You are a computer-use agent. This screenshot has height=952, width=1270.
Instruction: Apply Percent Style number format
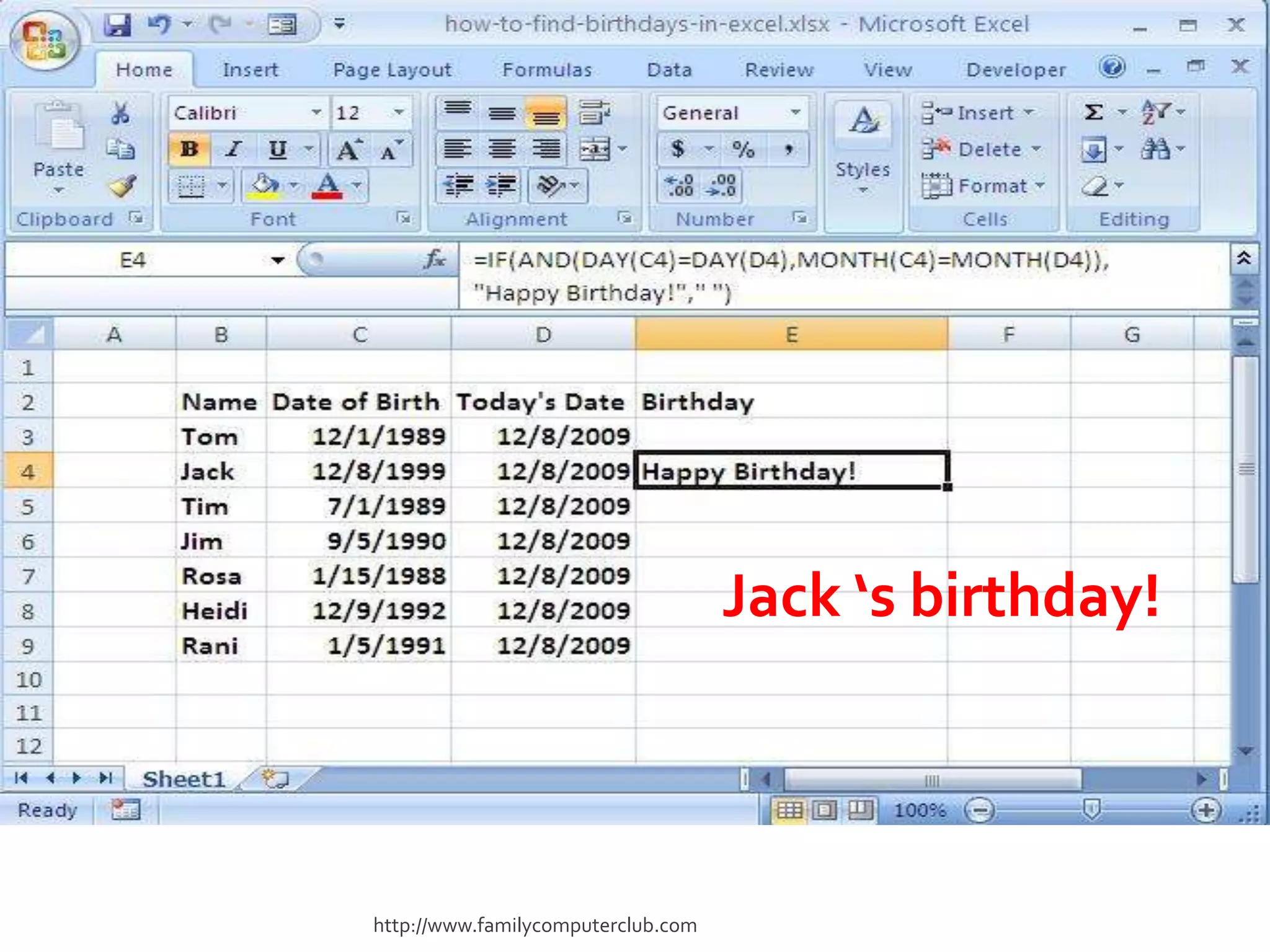tap(743, 149)
